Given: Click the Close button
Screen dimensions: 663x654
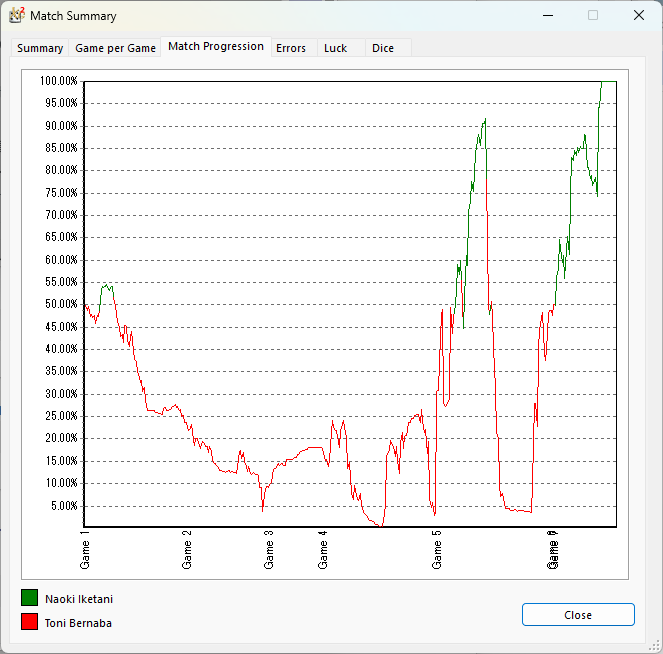Looking at the screenshot, I should 578,615.
